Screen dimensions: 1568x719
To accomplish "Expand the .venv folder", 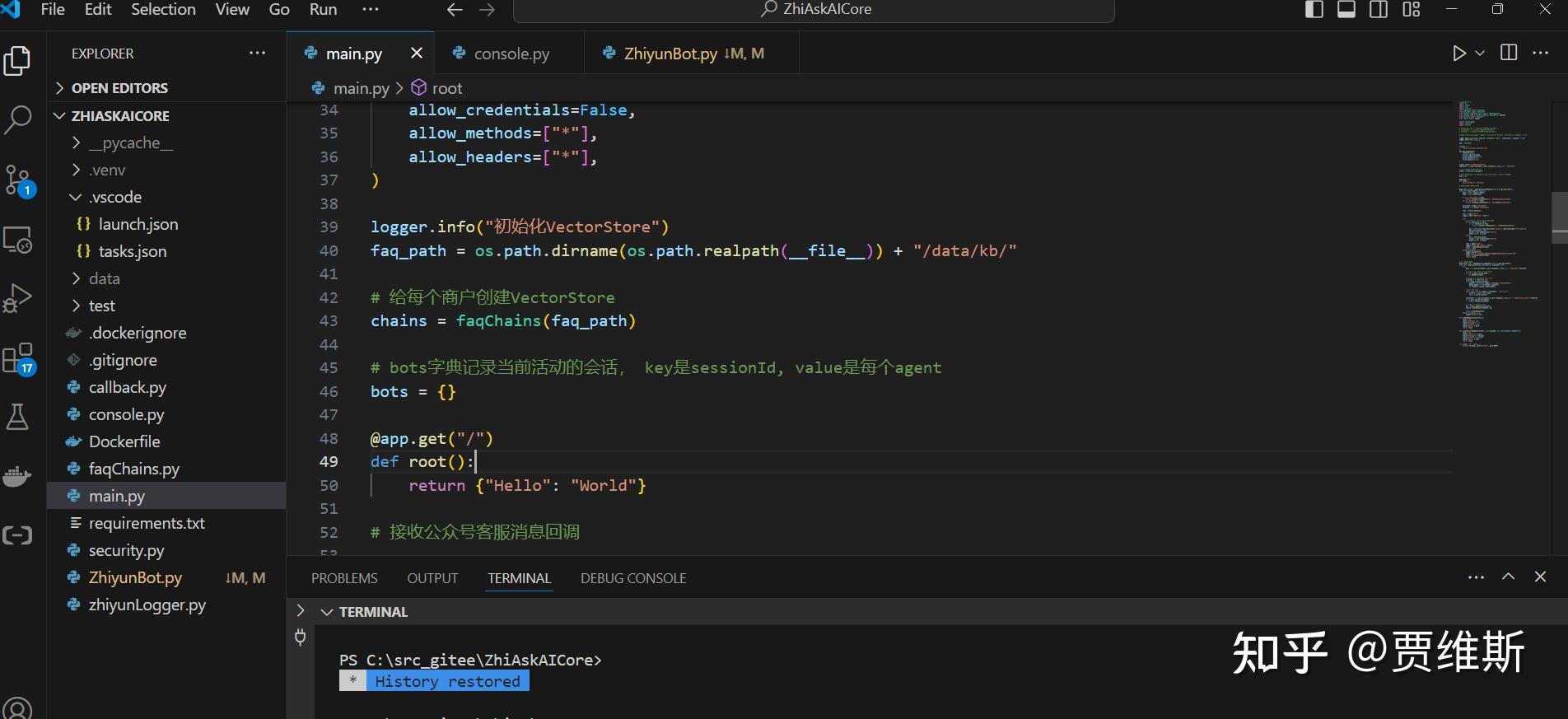I will click(x=166, y=170).
